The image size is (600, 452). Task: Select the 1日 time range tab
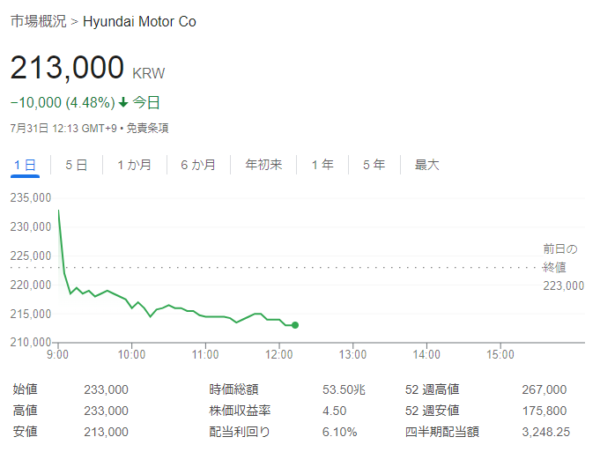coord(25,165)
